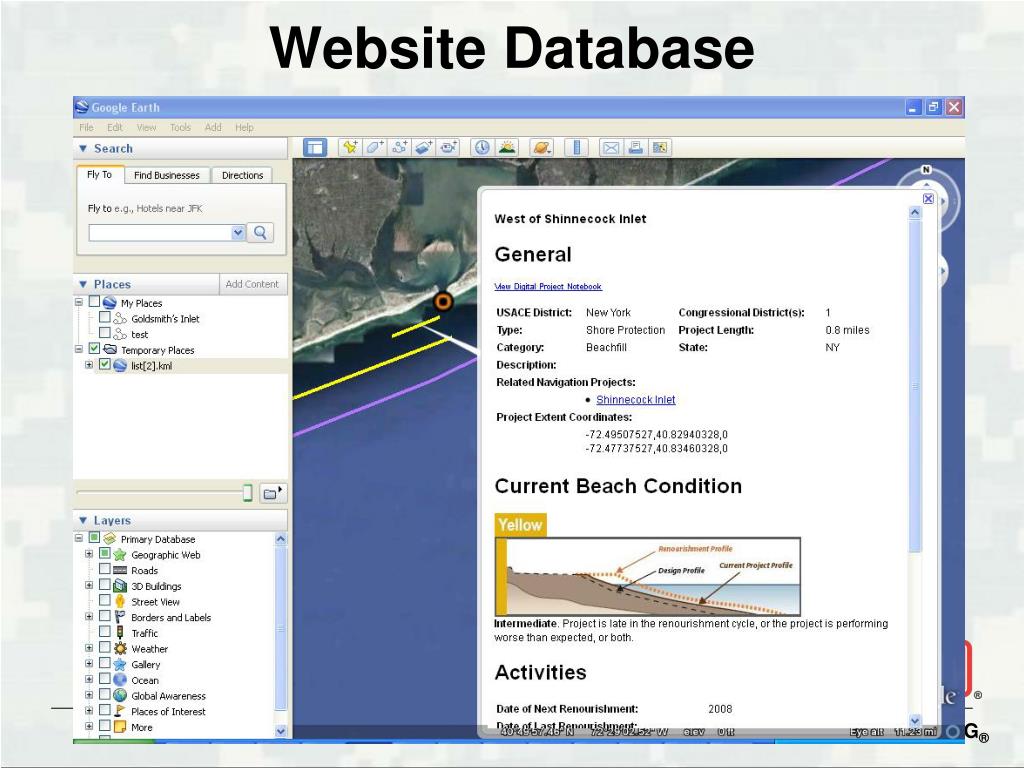Toggle the Roads layer checkbox
Image resolution: width=1024 pixels, height=768 pixels.
click(104, 569)
